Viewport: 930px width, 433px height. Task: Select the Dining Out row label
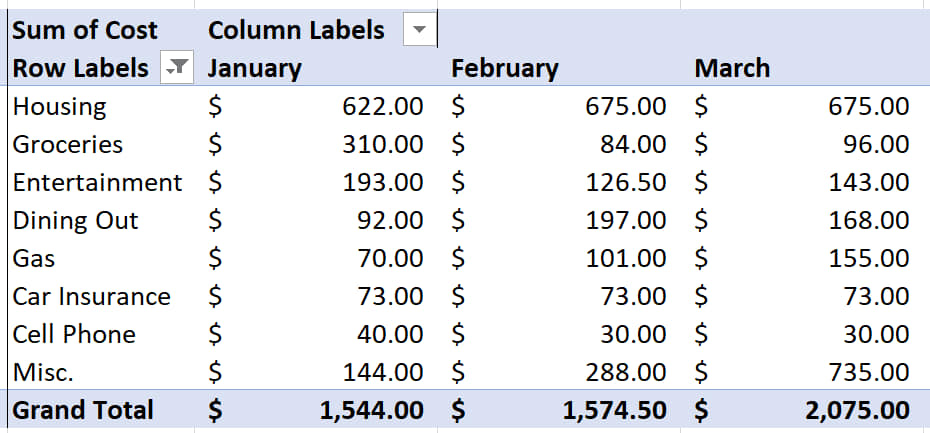(75, 221)
